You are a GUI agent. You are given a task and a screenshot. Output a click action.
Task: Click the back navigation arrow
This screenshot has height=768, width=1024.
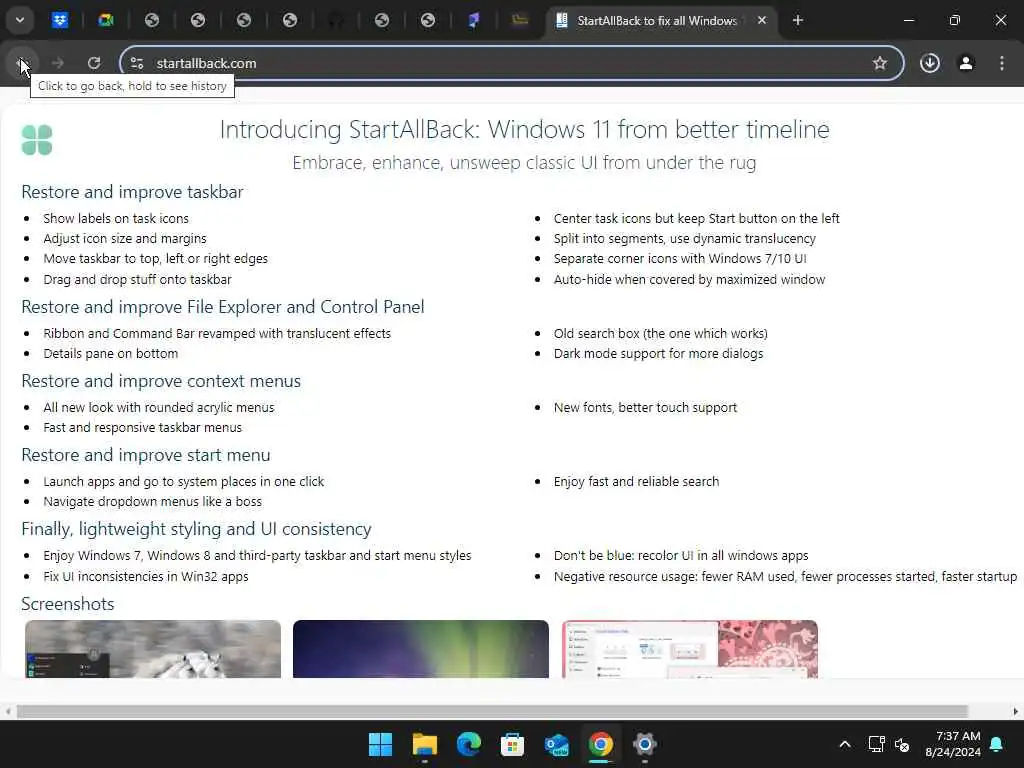[x=21, y=63]
